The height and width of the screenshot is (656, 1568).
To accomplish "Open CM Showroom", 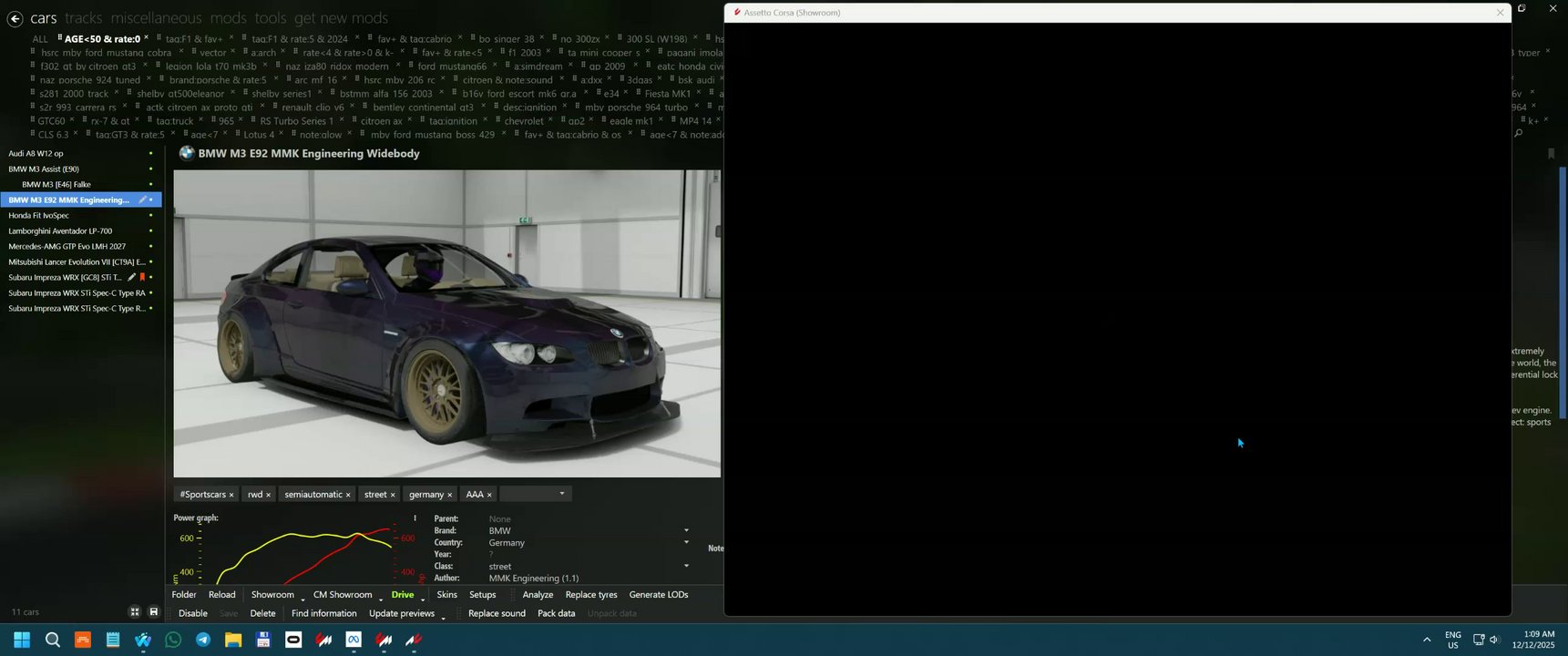I will point(343,595).
